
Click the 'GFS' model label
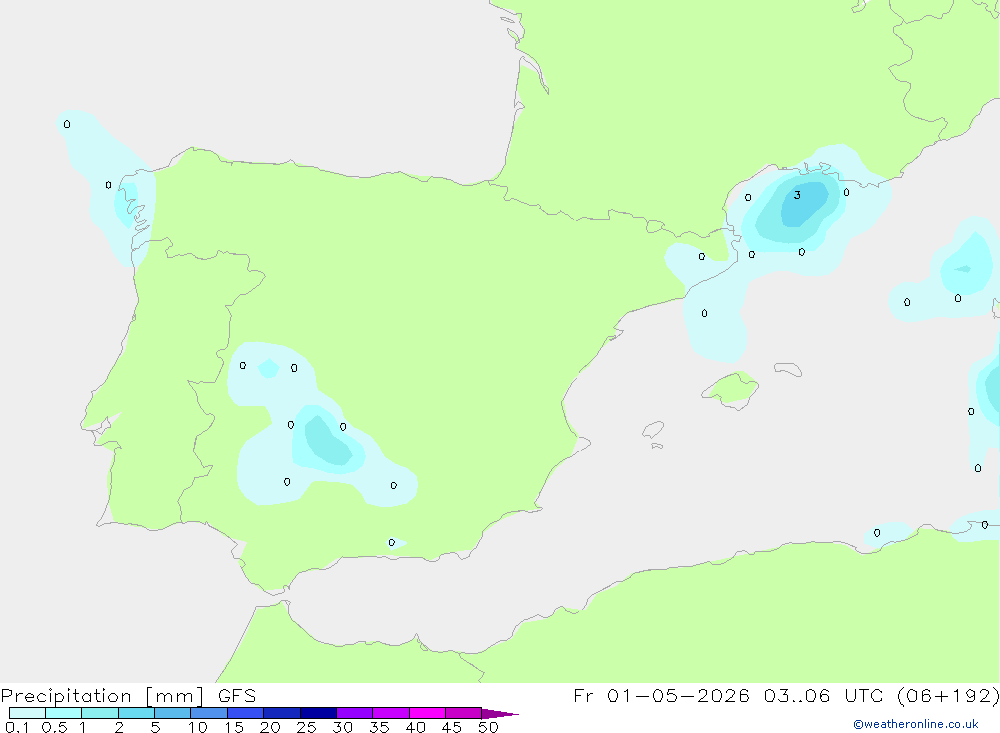click(237, 696)
